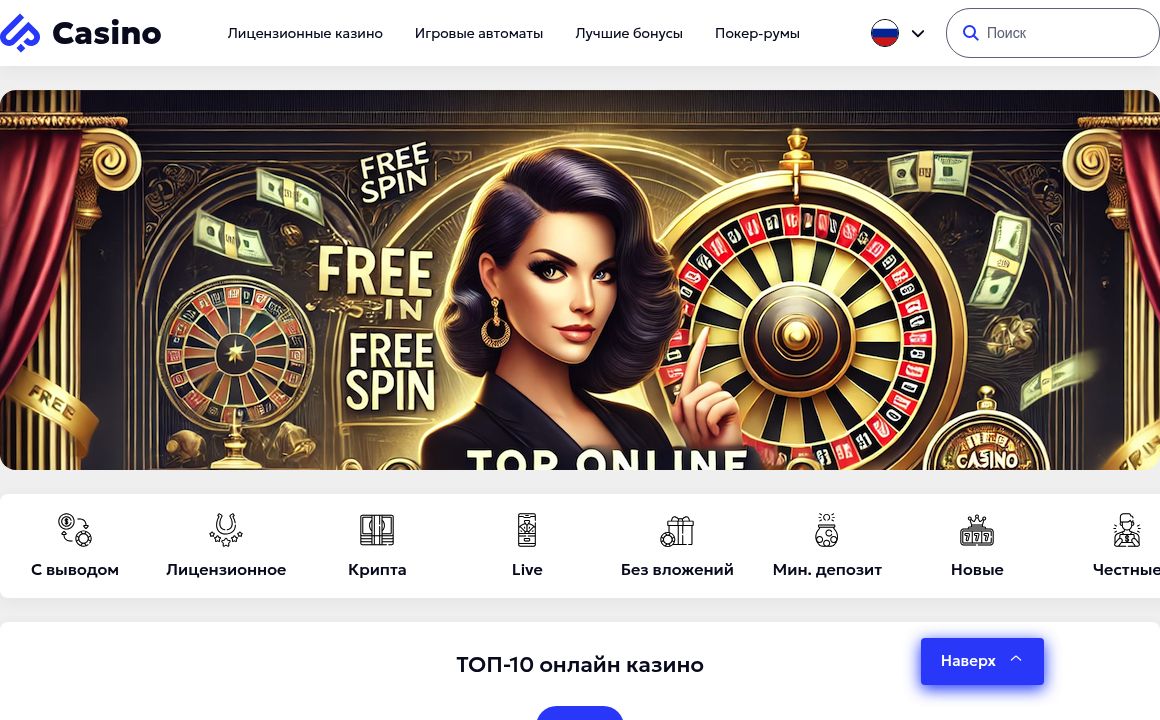Open the Без вложений gift icon
This screenshot has width=1160, height=720.
pos(677,531)
